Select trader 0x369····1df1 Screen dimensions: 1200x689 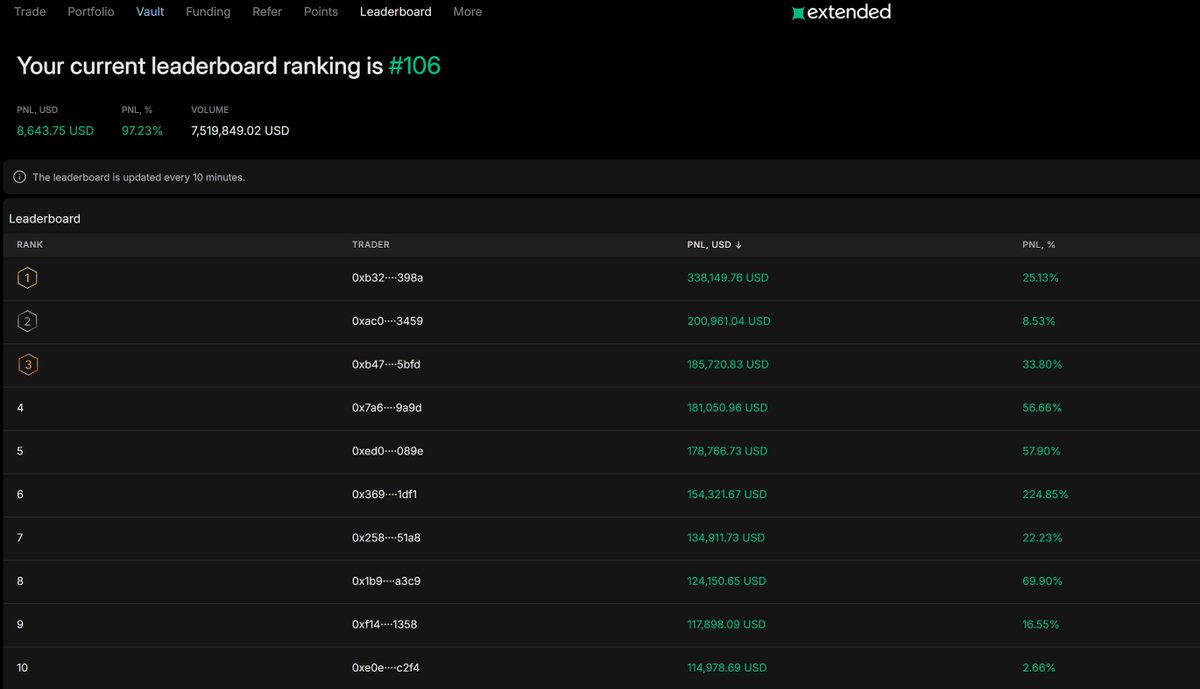click(385, 494)
